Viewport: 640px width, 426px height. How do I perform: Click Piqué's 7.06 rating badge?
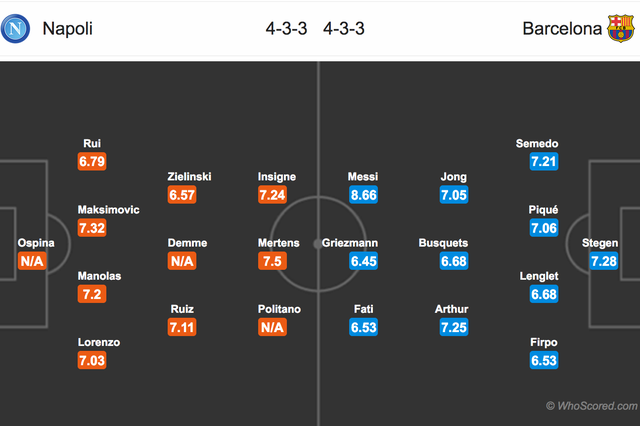[x=545, y=229]
